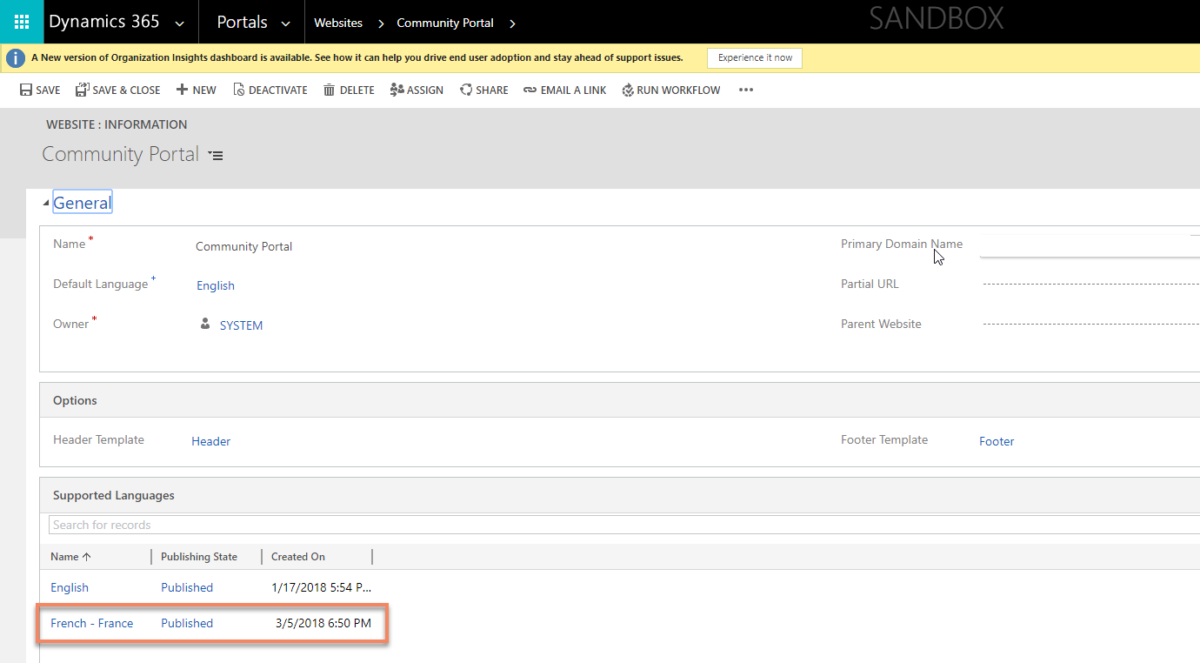The width and height of the screenshot is (1200, 663).
Task: Expand chevron after Websites breadcrumb
Action: click(x=381, y=23)
